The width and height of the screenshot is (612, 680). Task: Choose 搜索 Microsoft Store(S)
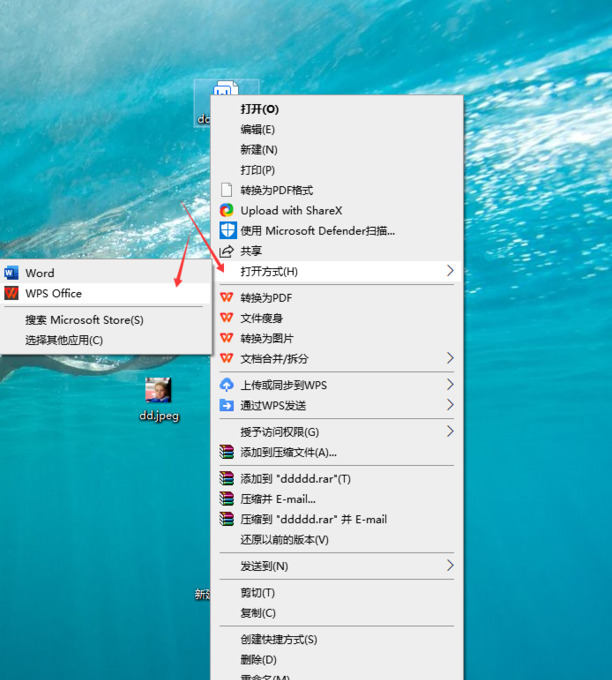point(106,320)
